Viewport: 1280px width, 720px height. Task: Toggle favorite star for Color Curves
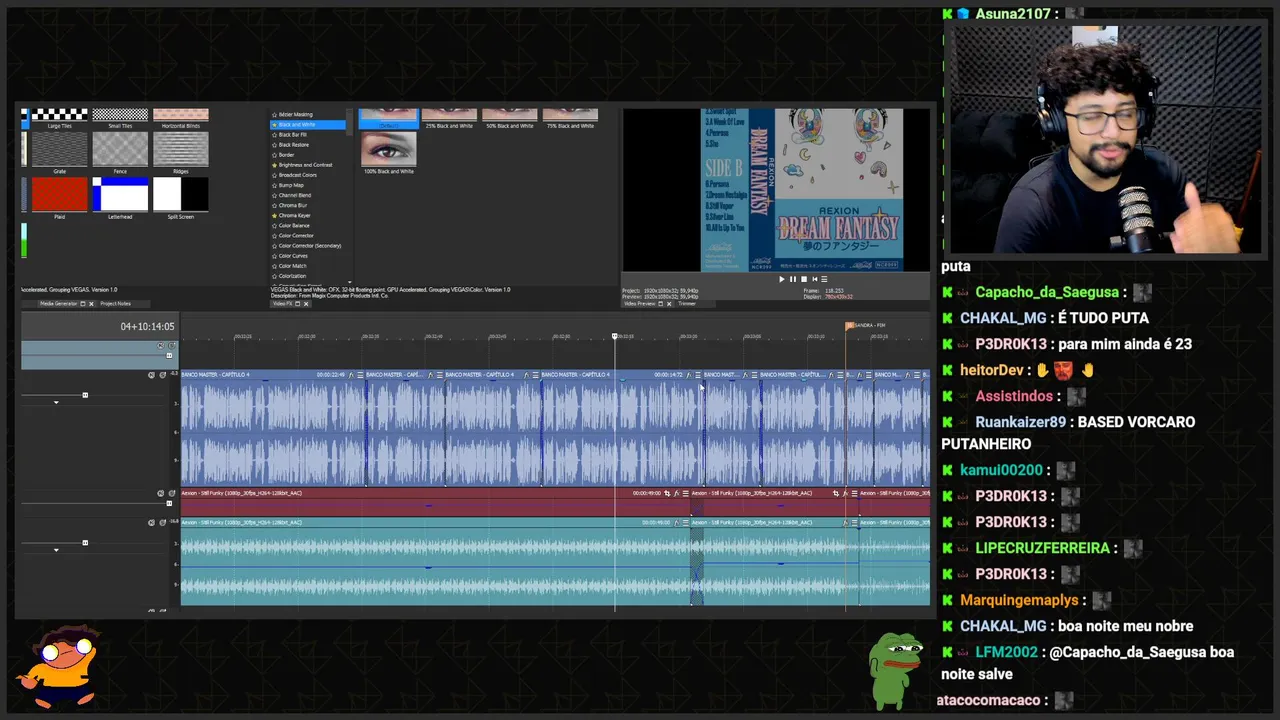(274, 256)
